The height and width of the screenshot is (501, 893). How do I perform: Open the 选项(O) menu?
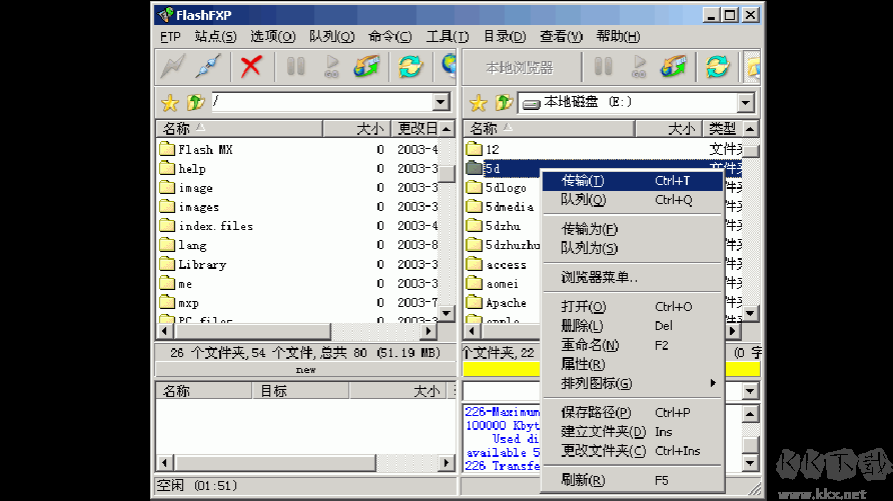(x=273, y=37)
